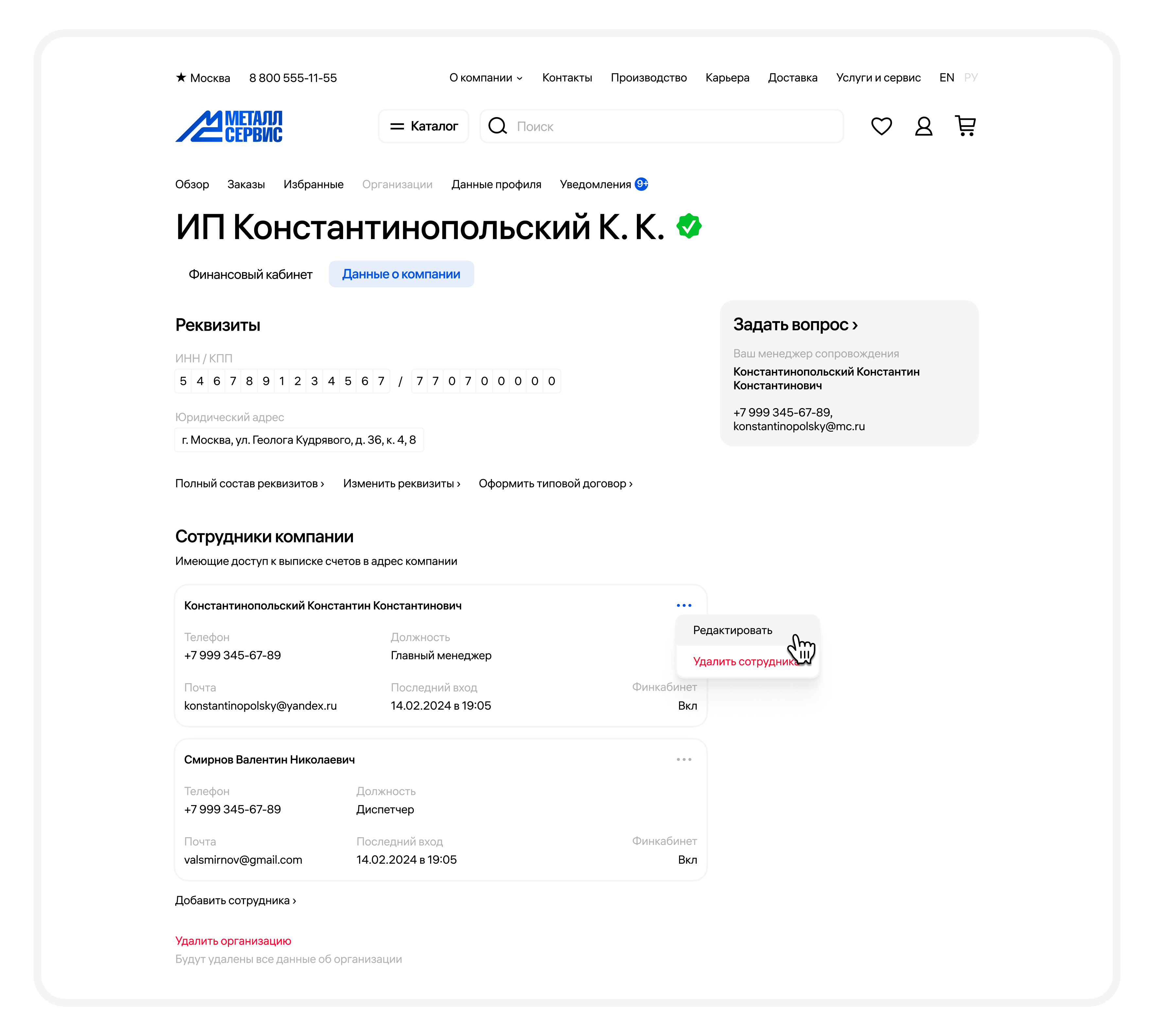Image resolution: width=1154 pixels, height=1036 pixels.
Task: Select Редактировать in the context menu
Action: [732, 630]
